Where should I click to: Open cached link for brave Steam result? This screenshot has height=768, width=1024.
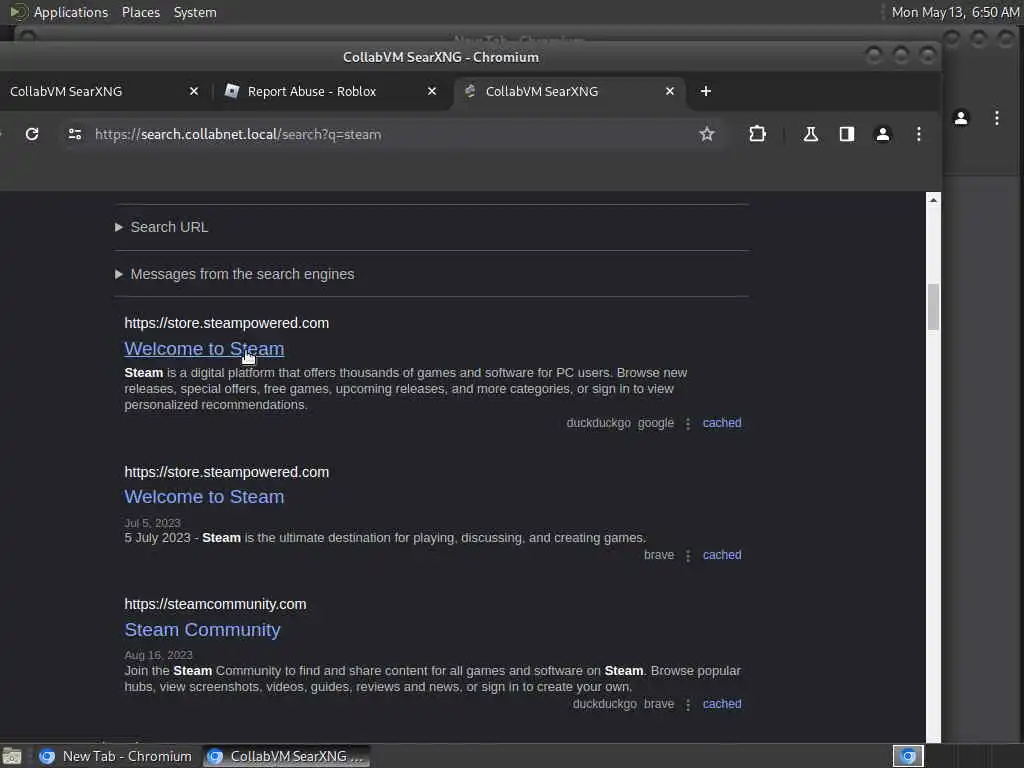[722, 554]
